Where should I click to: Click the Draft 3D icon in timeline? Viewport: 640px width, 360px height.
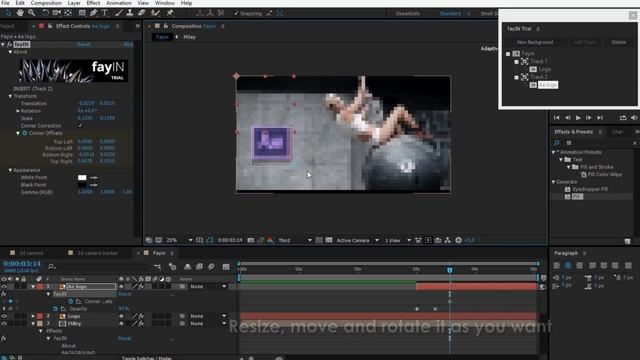[173, 267]
